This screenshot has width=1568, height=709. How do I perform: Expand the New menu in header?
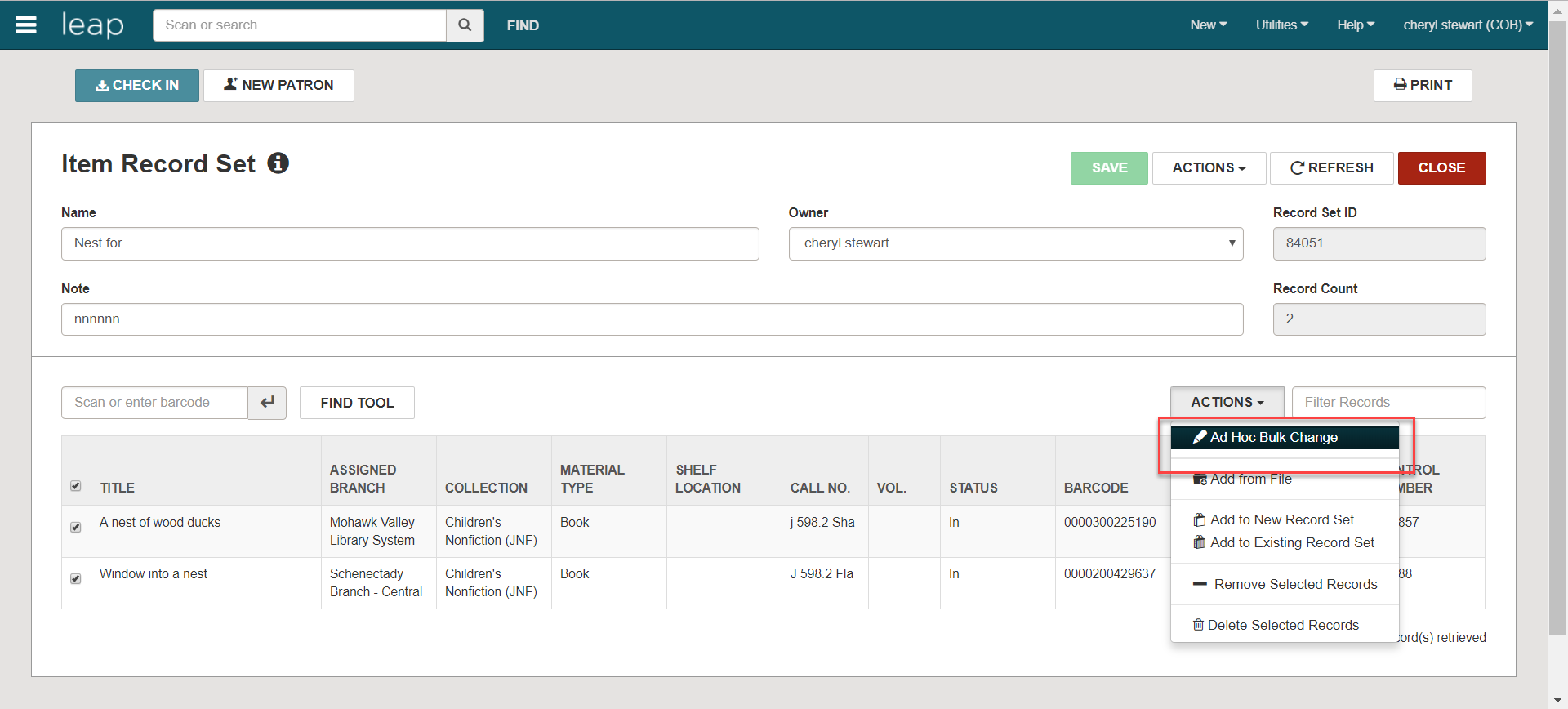tap(1208, 25)
